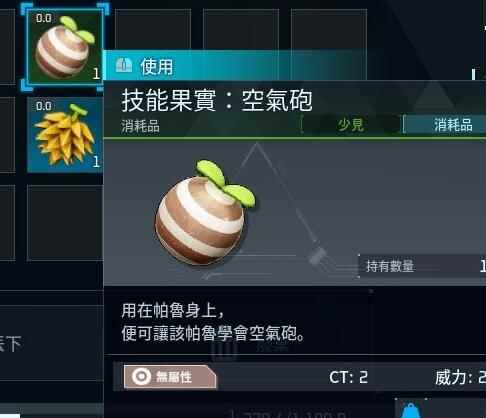Screen dimensions: 486x418
Task: Select the empty slot right of Skill Fruit
Action: [153, 30]
